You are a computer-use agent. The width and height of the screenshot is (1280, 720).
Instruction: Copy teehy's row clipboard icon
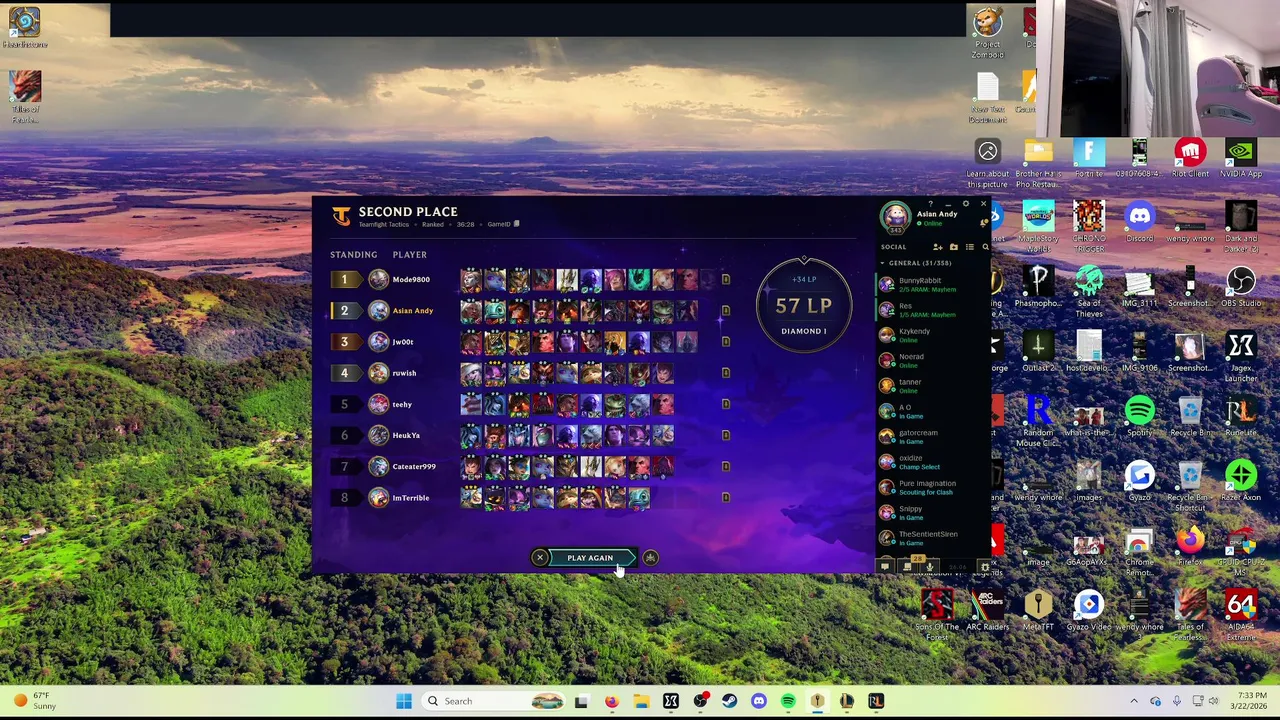point(726,404)
